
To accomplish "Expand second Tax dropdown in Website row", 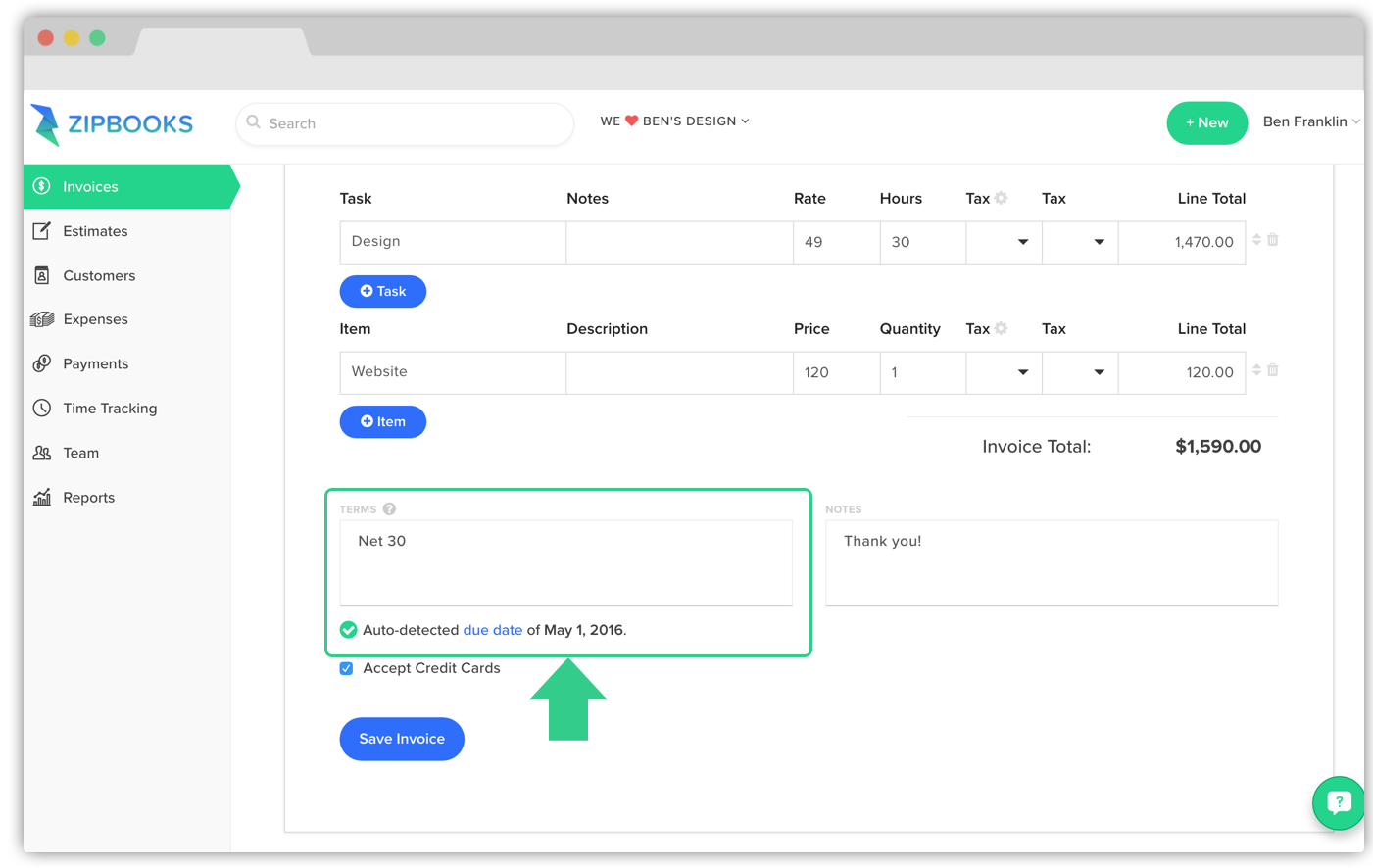I will tap(1079, 372).
